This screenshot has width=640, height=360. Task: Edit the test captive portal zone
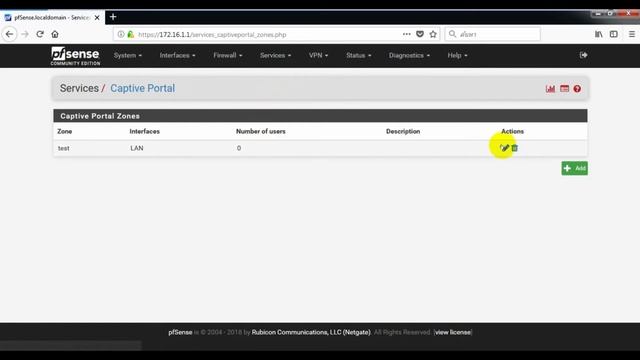pos(504,148)
